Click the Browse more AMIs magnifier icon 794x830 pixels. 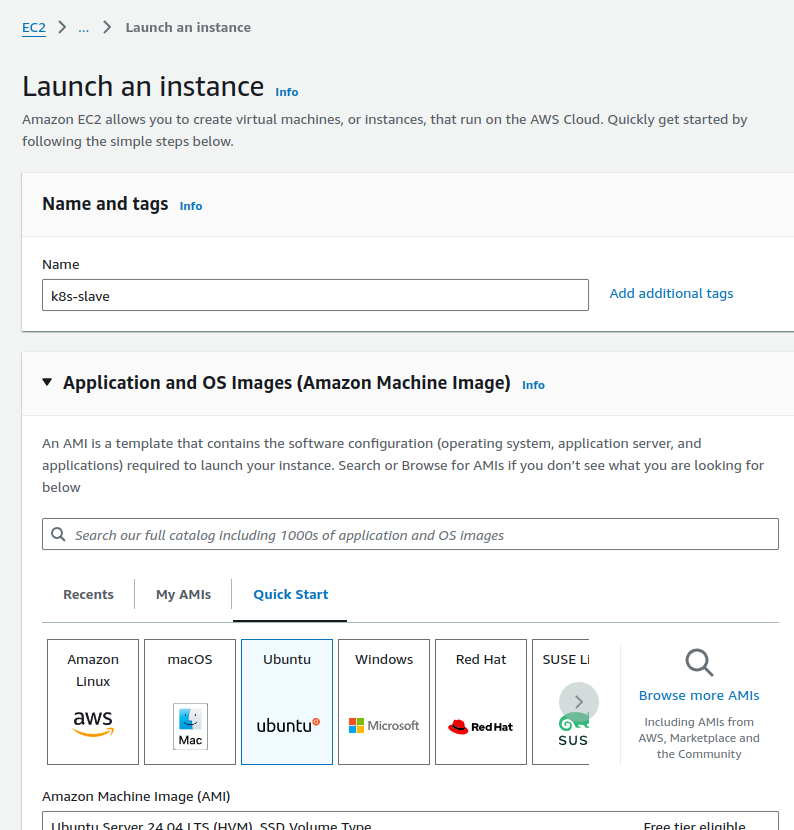point(699,662)
